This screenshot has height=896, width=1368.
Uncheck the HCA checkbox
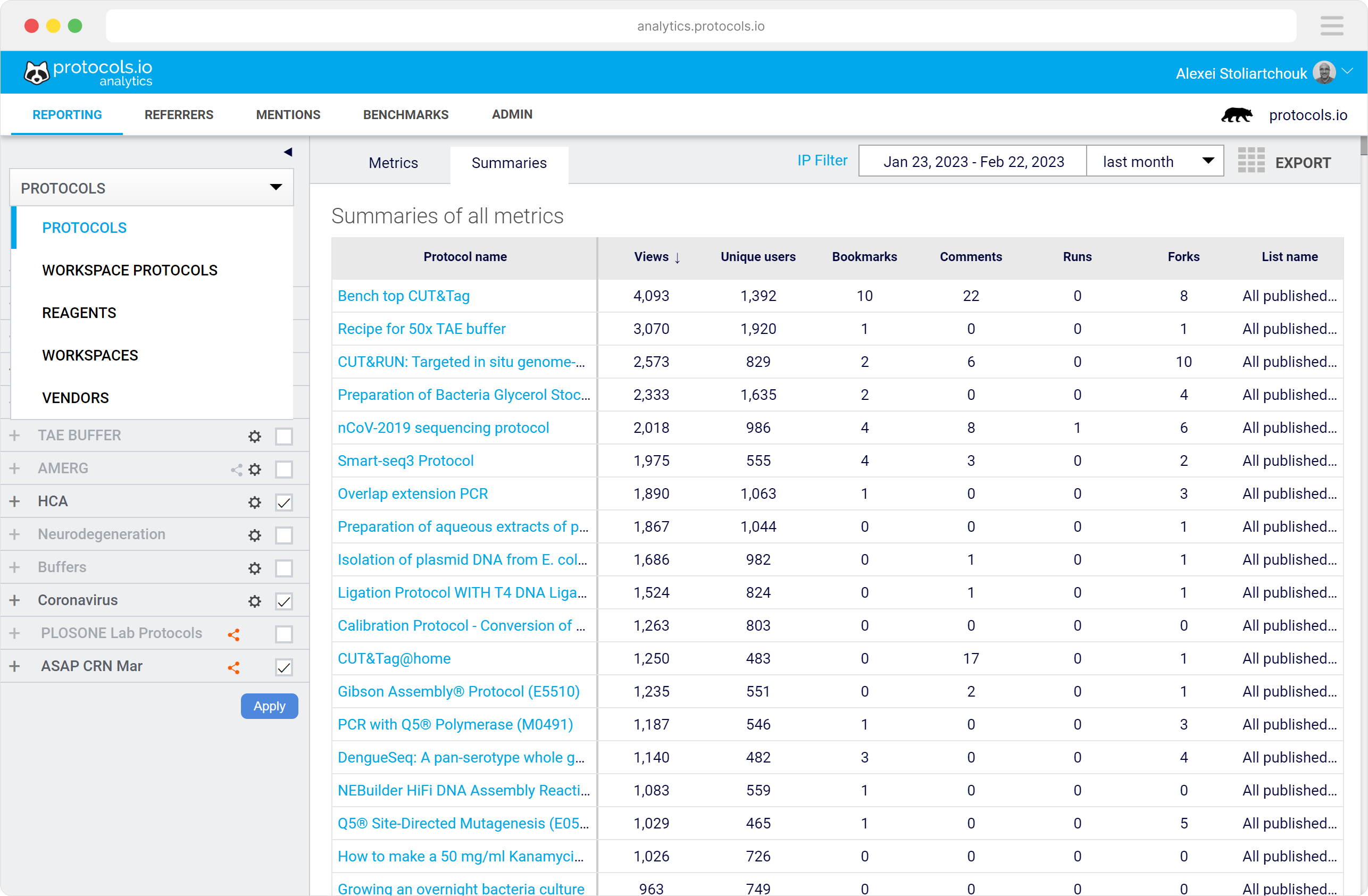click(x=283, y=503)
